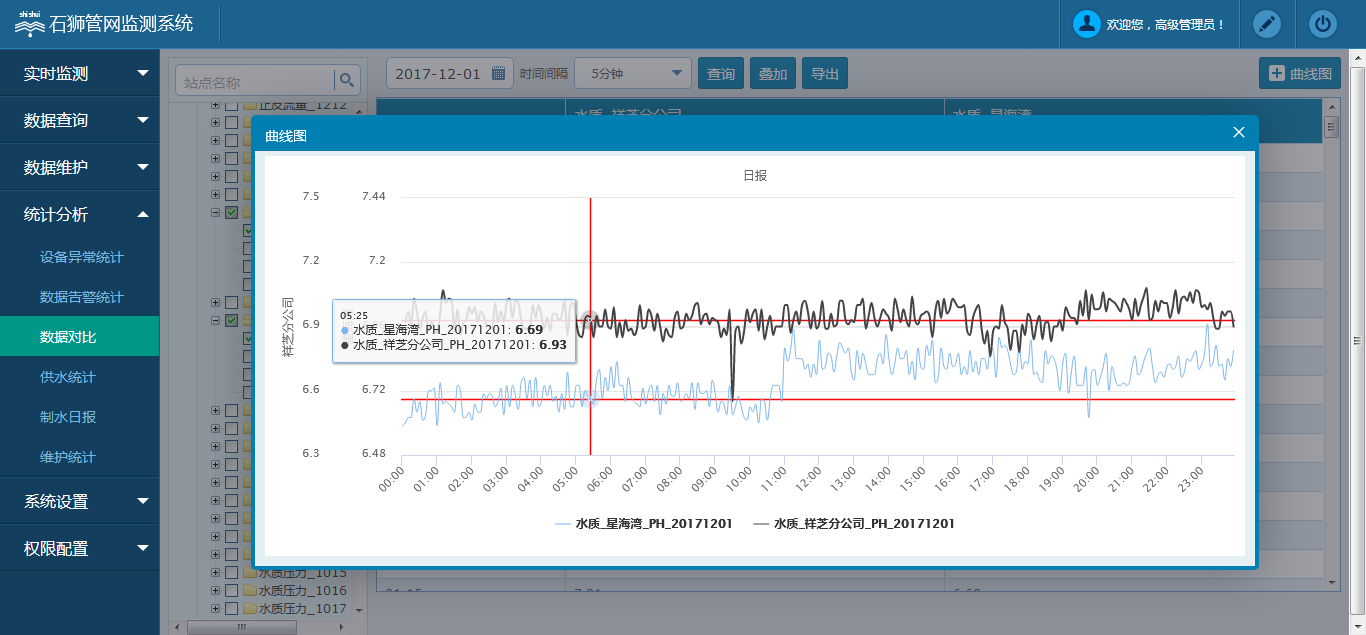
Task: Click the pencil edit icon in header
Action: coord(1267,24)
